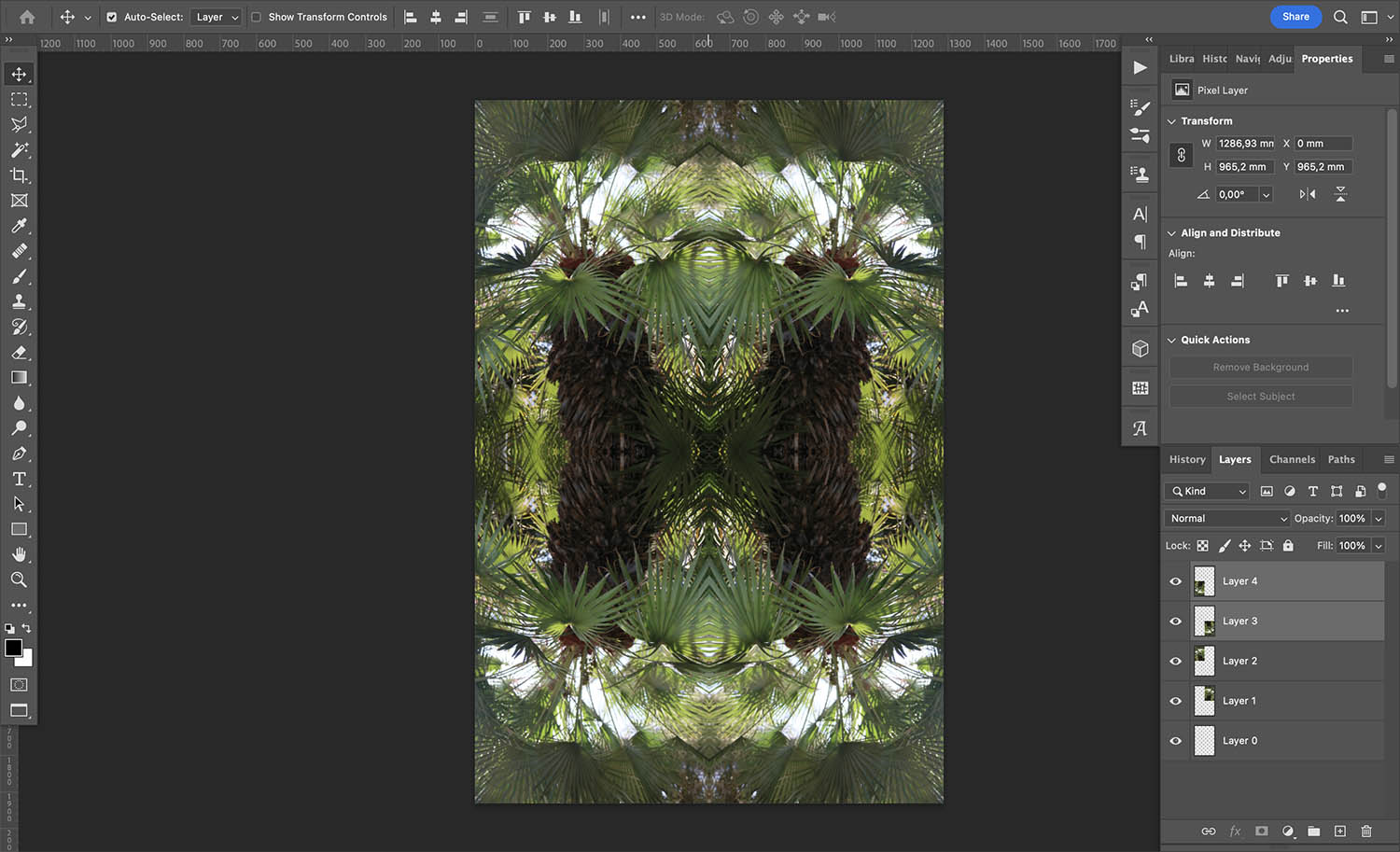Click the foreground color swatch
Image resolution: width=1400 pixels, height=852 pixels.
pos(13,647)
